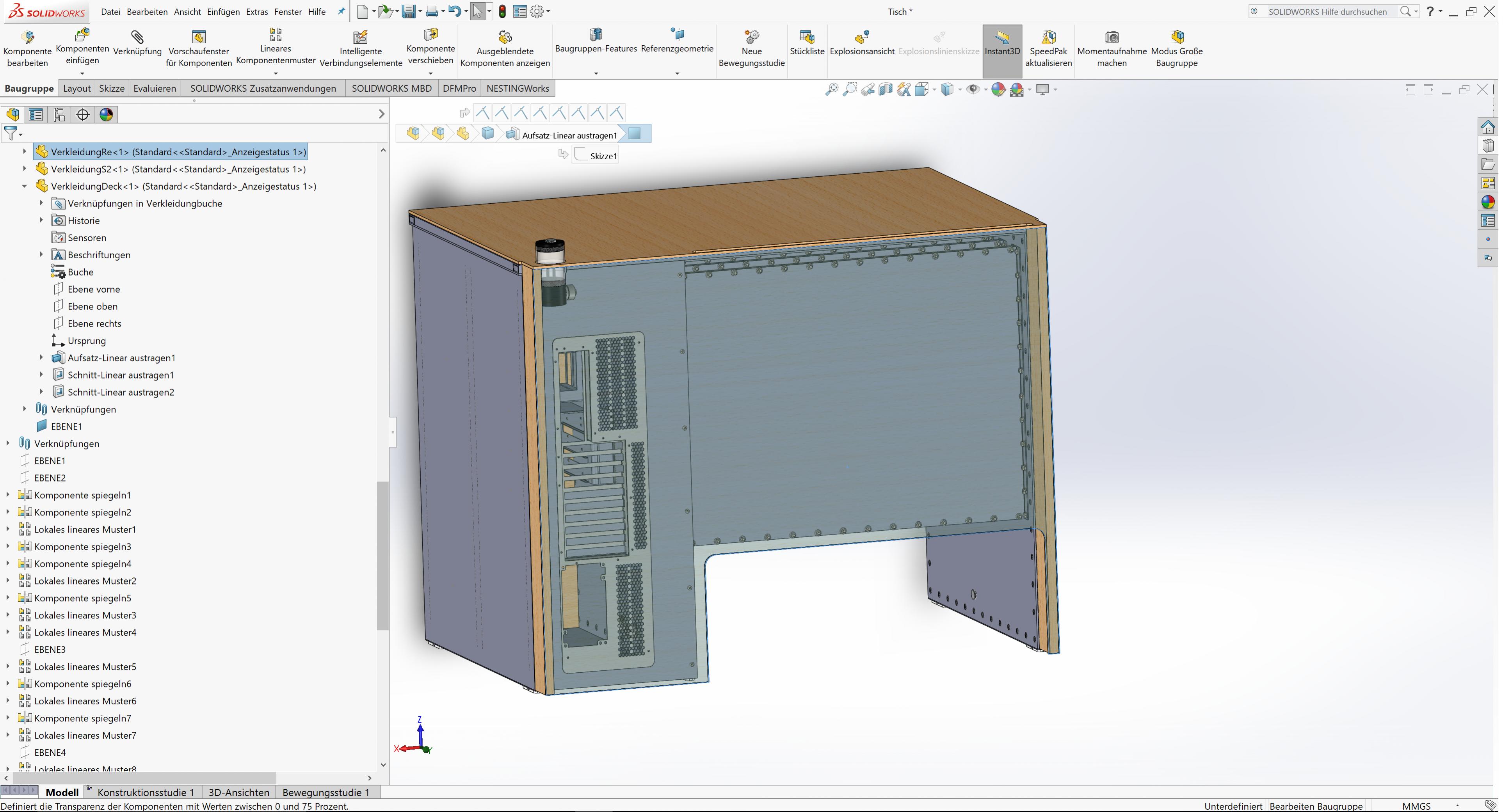This screenshot has height=812, width=1503.
Task: Open the PropertyManager tab icon
Action: 36,114
